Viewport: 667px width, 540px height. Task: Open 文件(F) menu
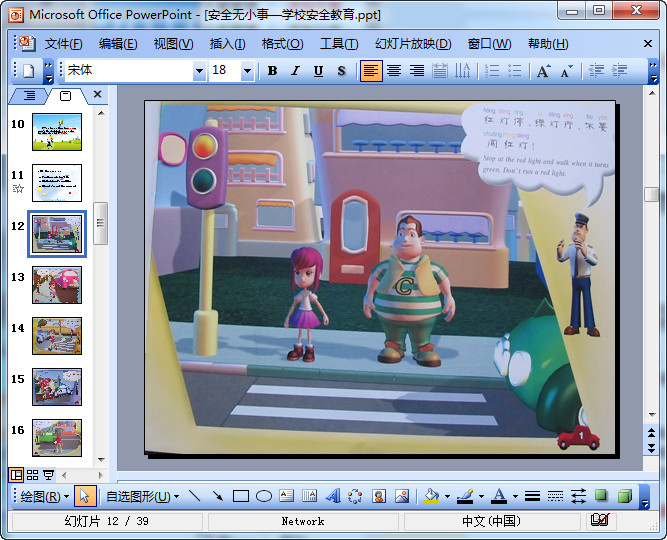[x=63, y=44]
